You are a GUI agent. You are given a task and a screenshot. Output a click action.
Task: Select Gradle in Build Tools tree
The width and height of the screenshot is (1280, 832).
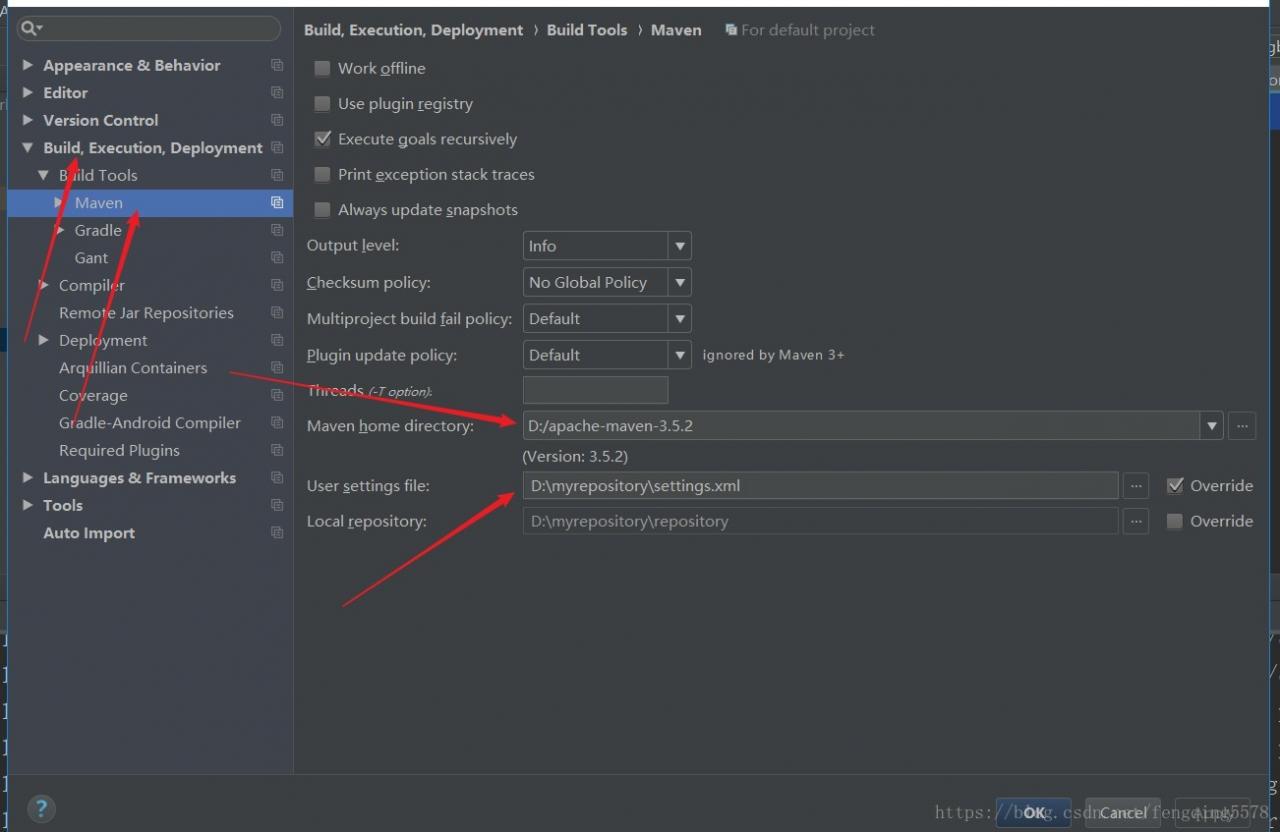(x=98, y=231)
